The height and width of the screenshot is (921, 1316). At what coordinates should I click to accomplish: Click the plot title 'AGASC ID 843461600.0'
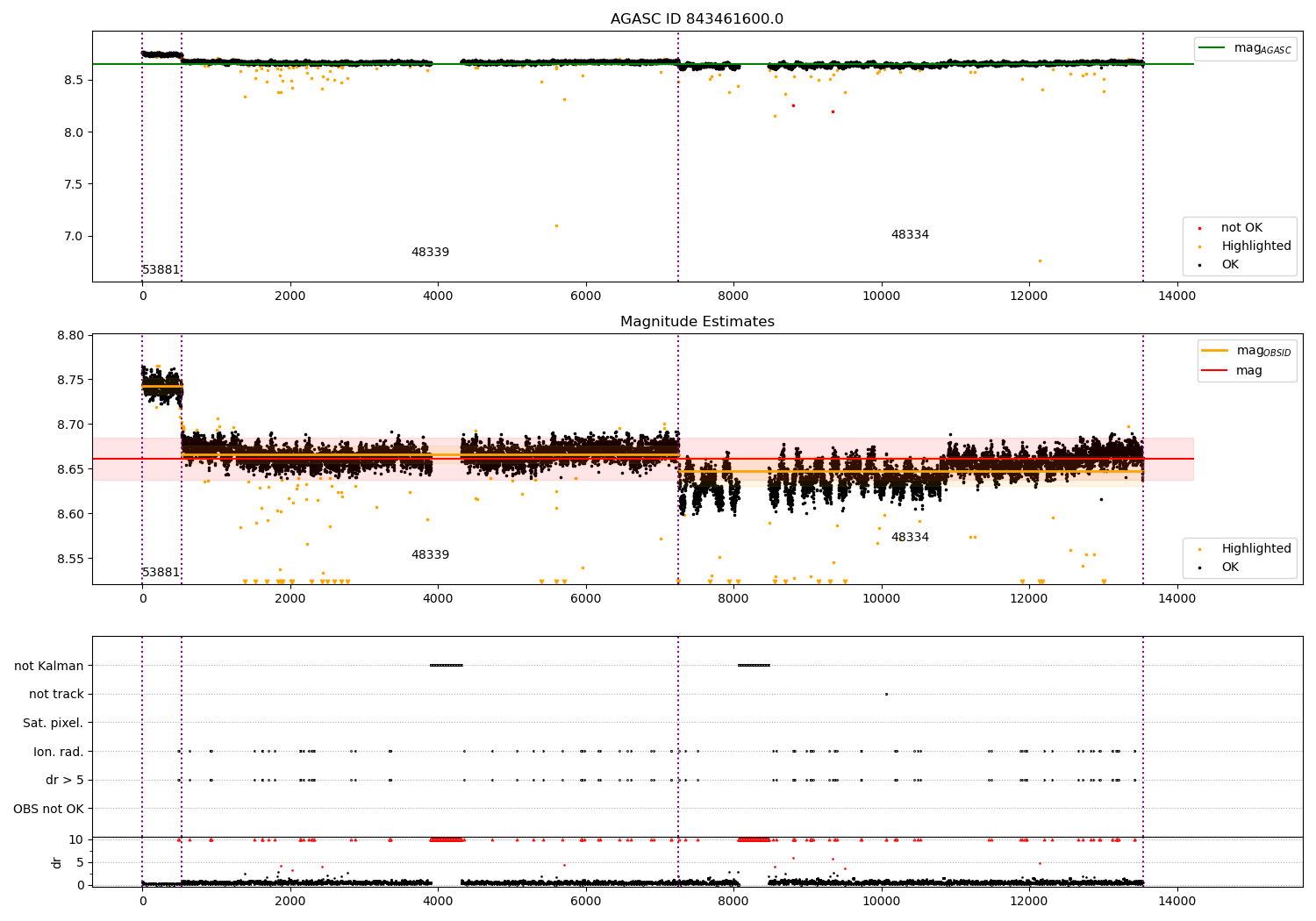(x=697, y=19)
